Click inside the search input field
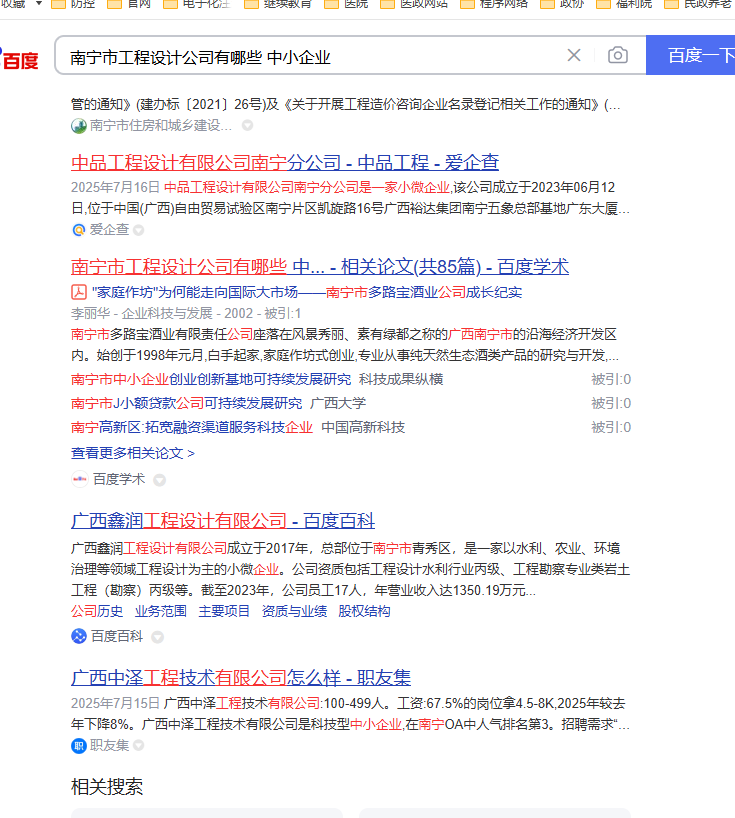The width and height of the screenshot is (735, 818). click(300, 56)
